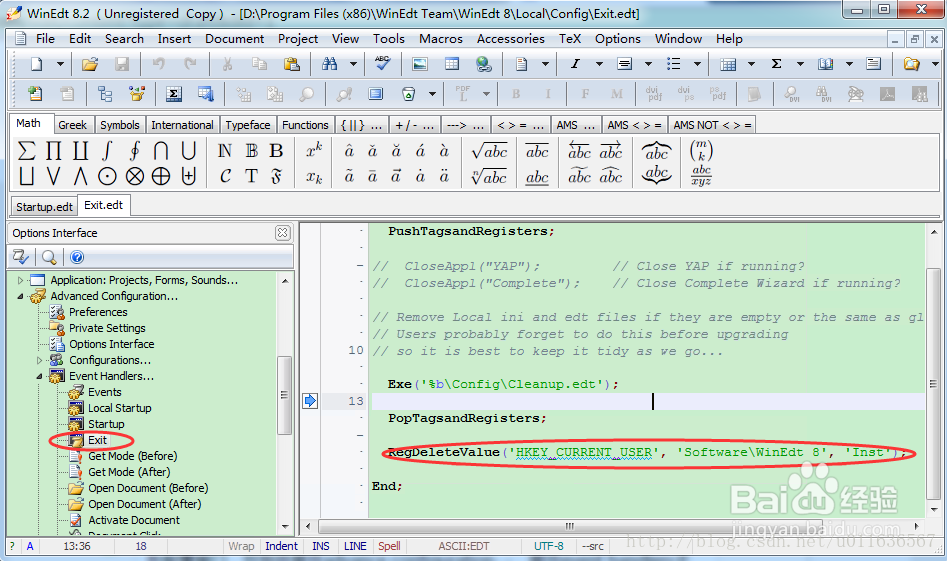Image resolution: width=947 pixels, height=561 pixels.
Task: Click the insert table icon
Action: tap(452, 64)
